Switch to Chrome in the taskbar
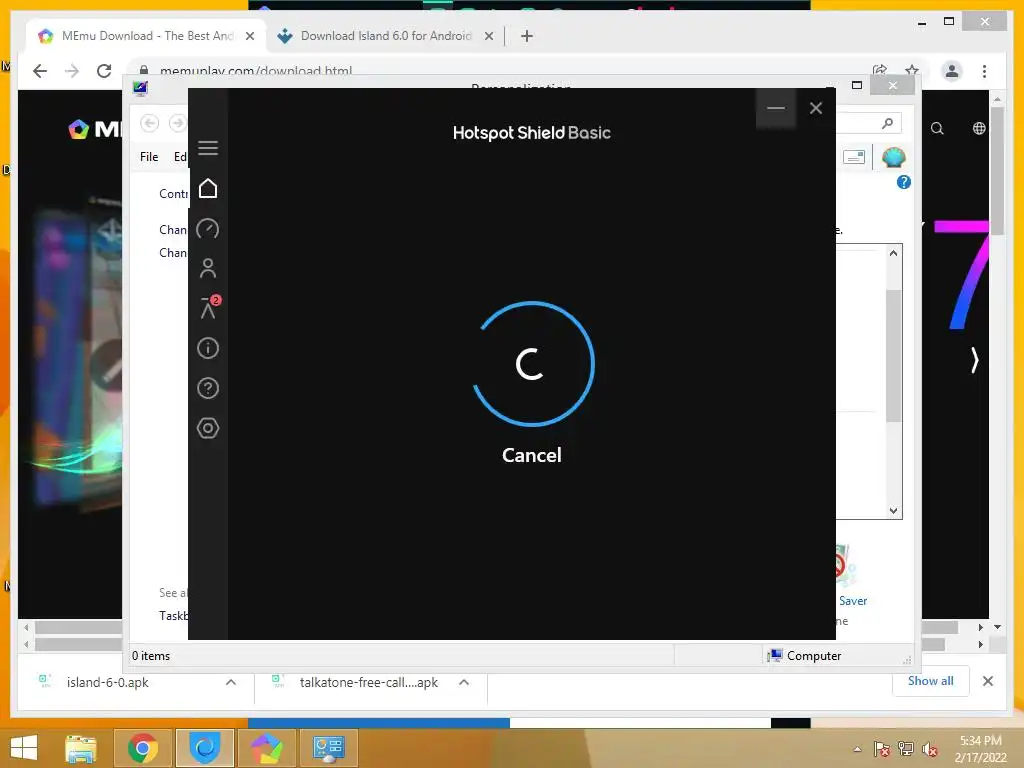This screenshot has height=768, width=1024. (142, 748)
